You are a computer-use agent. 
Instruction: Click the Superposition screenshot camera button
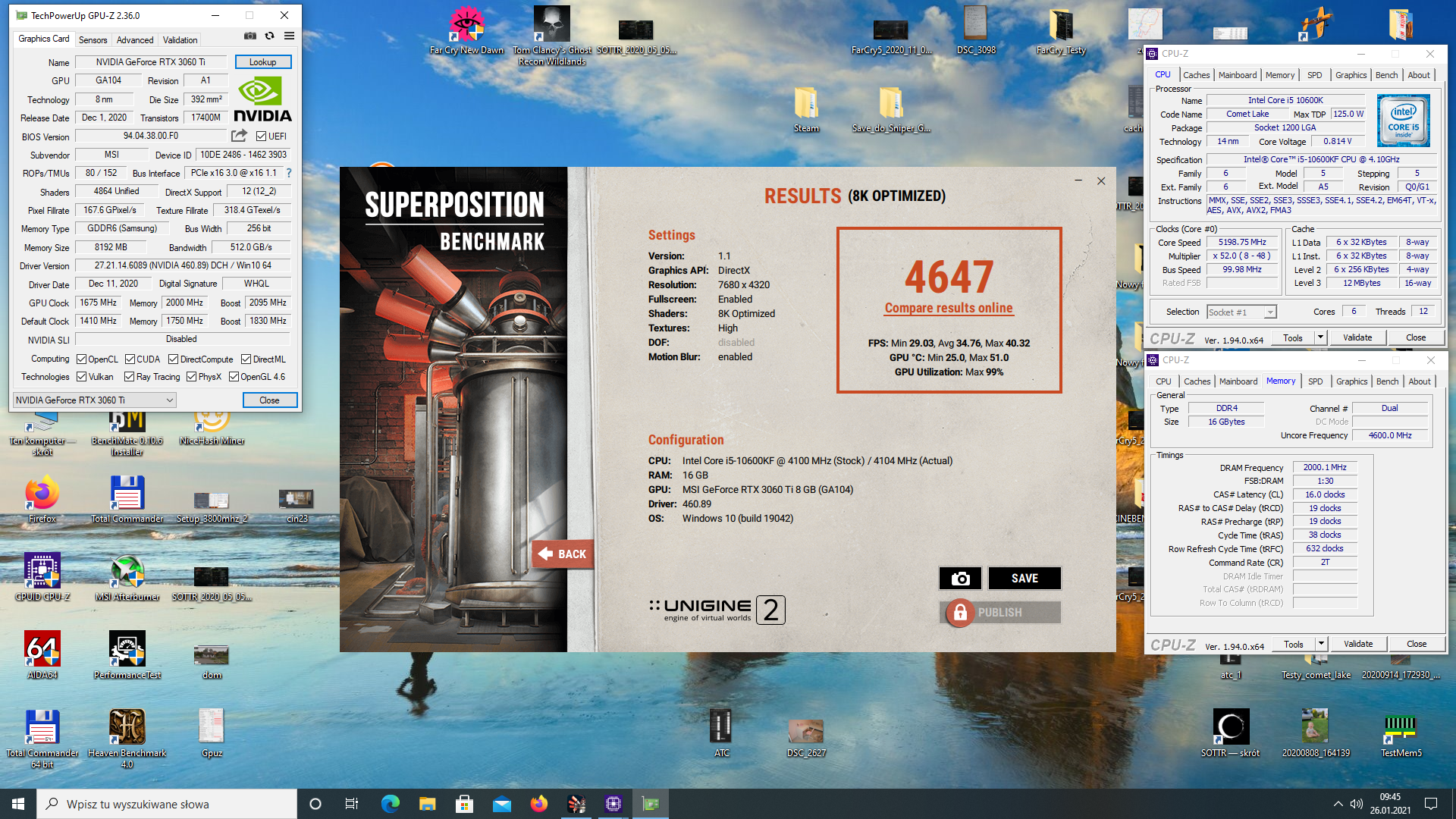pos(960,578)
